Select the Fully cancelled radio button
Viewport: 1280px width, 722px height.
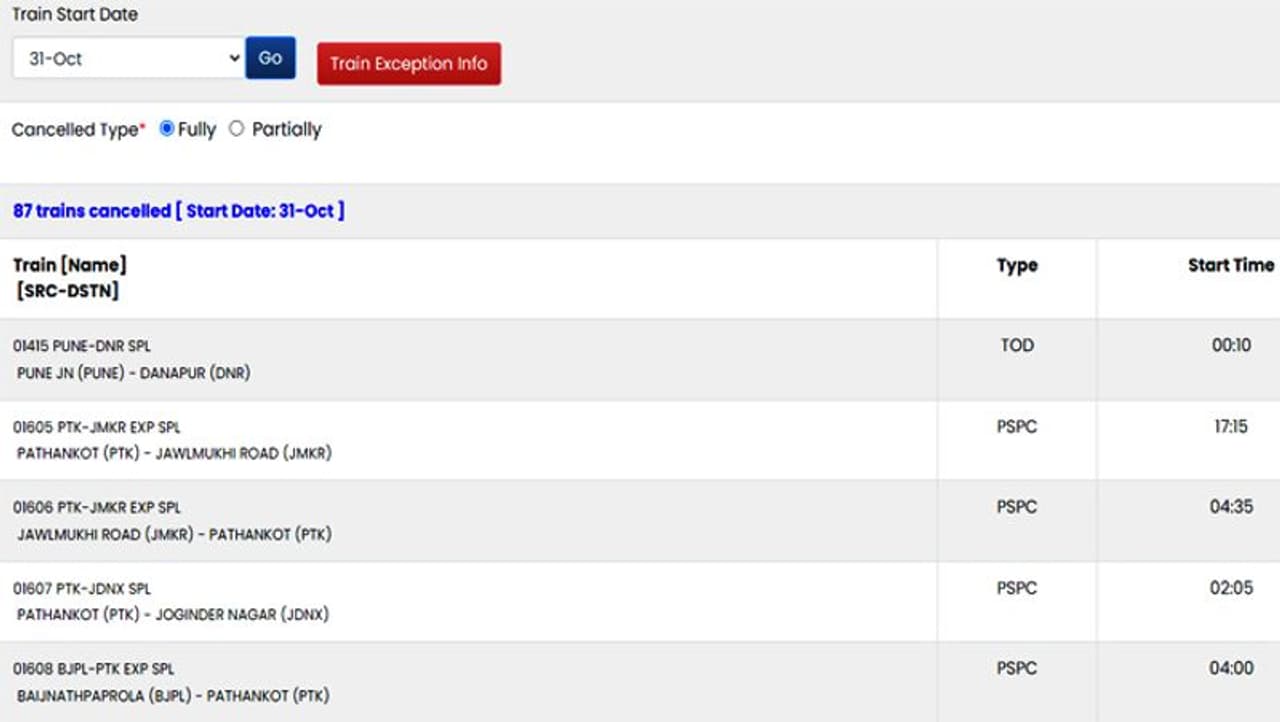(167, 129)
